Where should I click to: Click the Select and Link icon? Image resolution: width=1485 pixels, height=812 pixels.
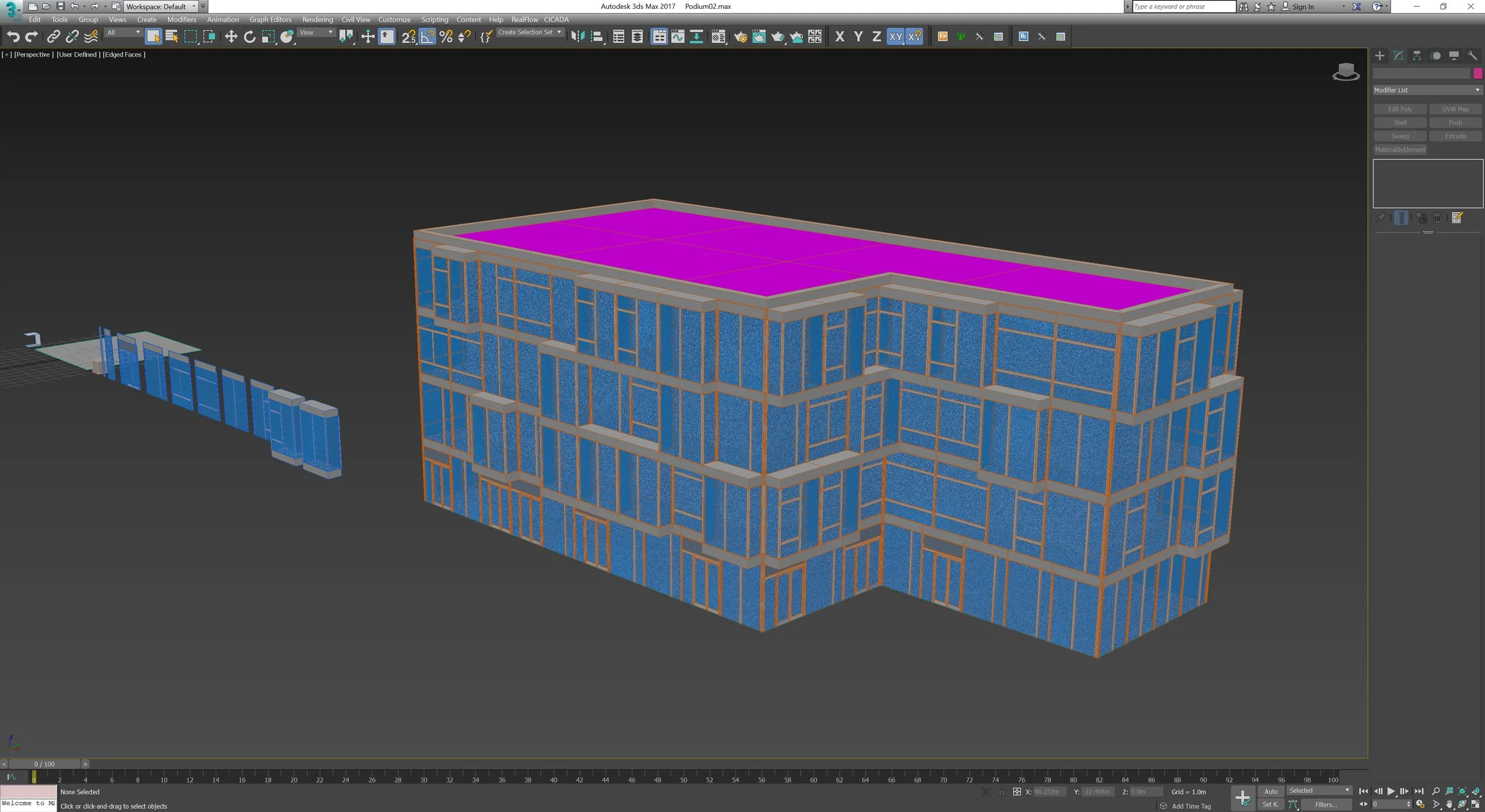click(x=53, y=37)
